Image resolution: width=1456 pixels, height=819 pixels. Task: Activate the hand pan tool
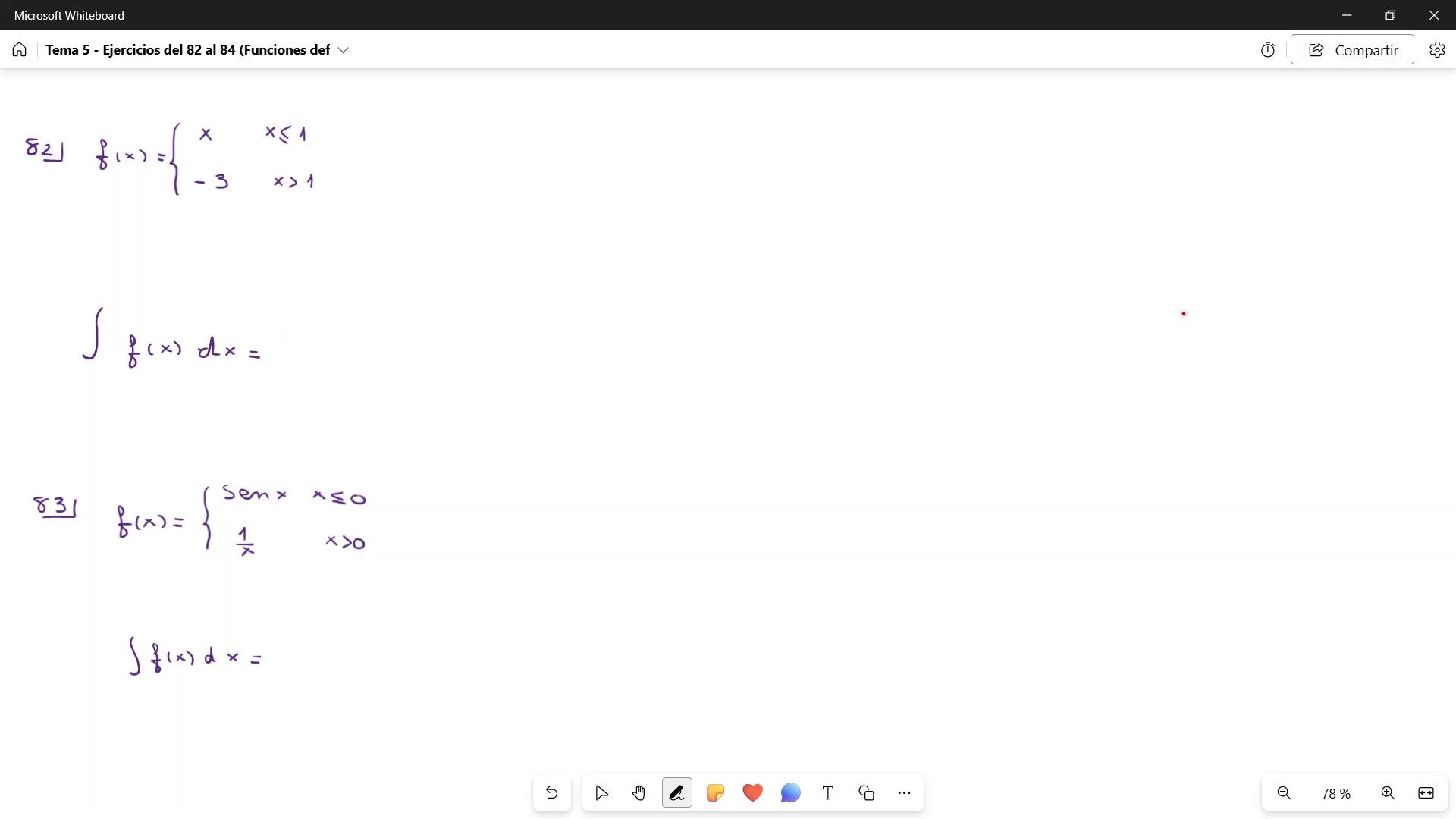tap(639, 793)
